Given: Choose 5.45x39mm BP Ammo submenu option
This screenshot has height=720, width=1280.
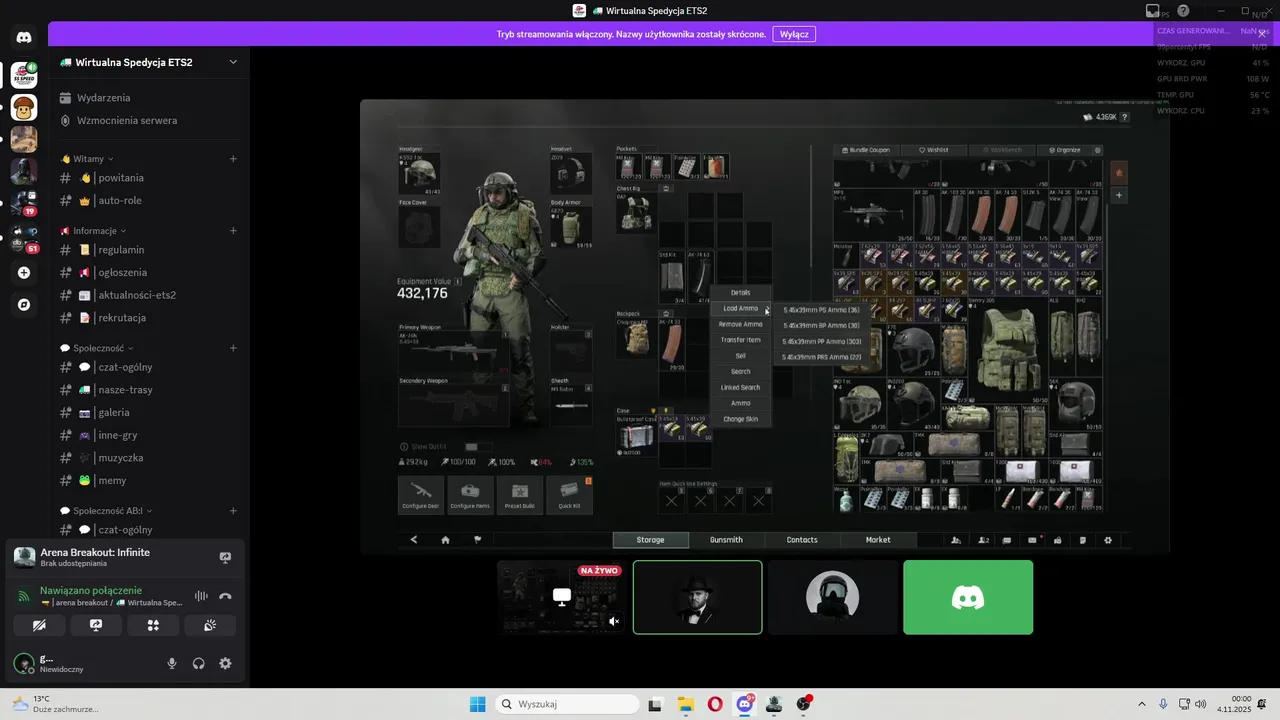Looking at the screenshot, I should [821, 325].
